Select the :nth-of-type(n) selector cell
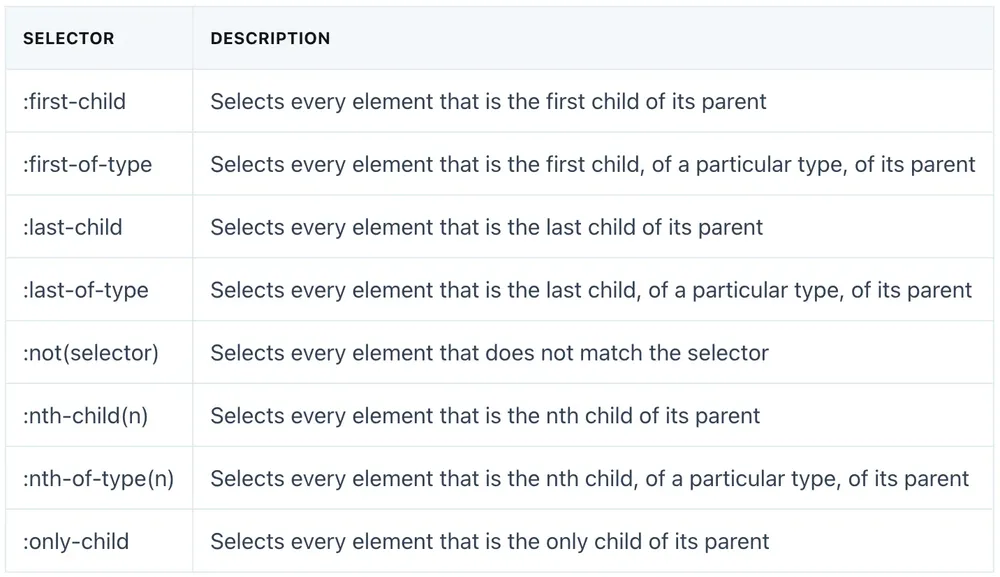The image size is (1000, 577). point(99,478)
